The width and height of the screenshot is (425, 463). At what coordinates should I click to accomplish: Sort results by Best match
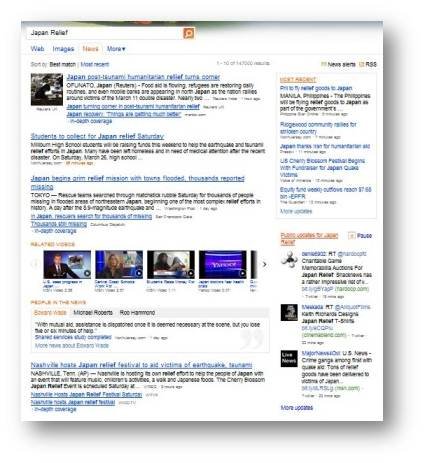coord(63,64)
